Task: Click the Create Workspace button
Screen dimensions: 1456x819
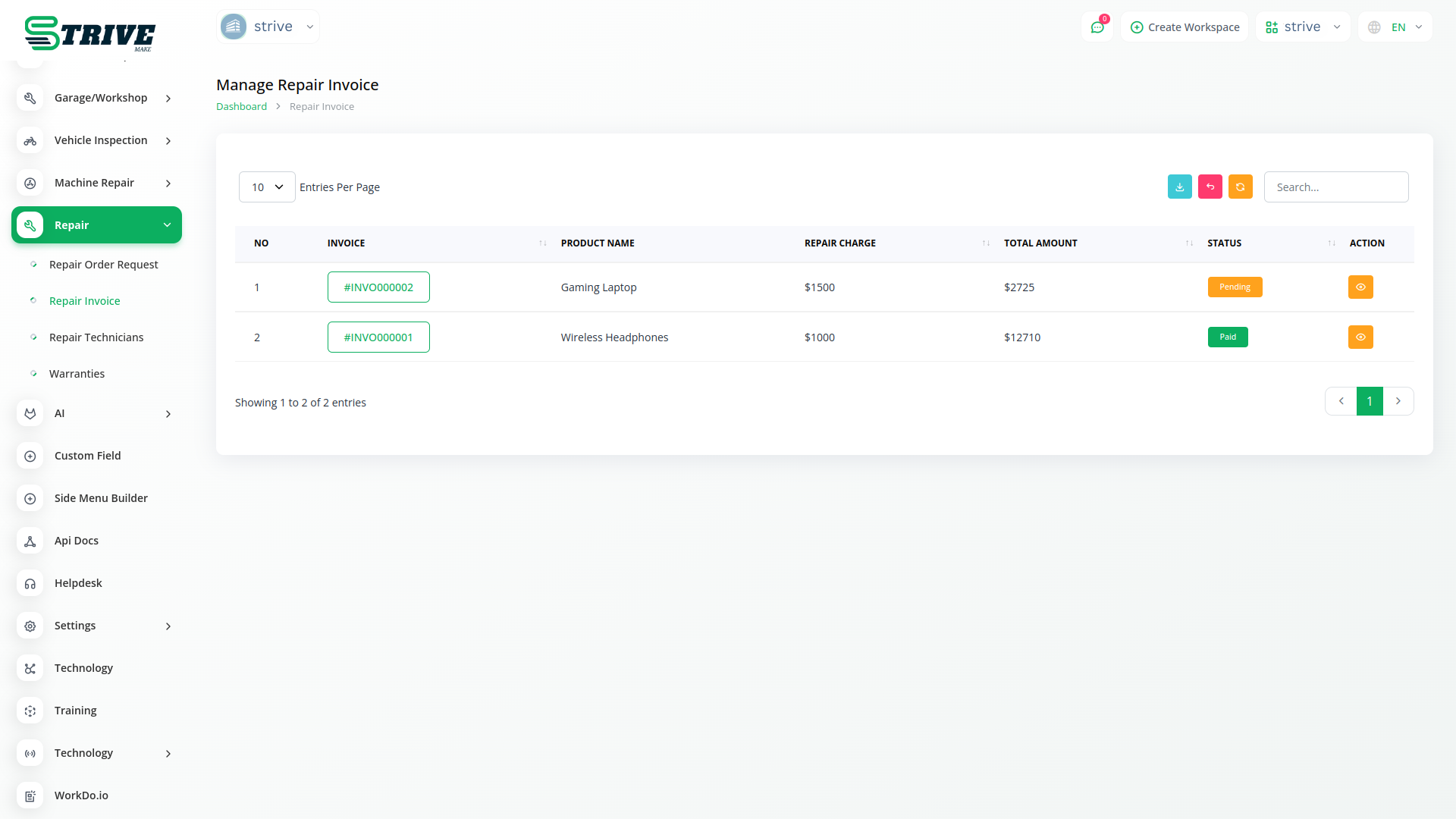Action: tap(1185, 27)
